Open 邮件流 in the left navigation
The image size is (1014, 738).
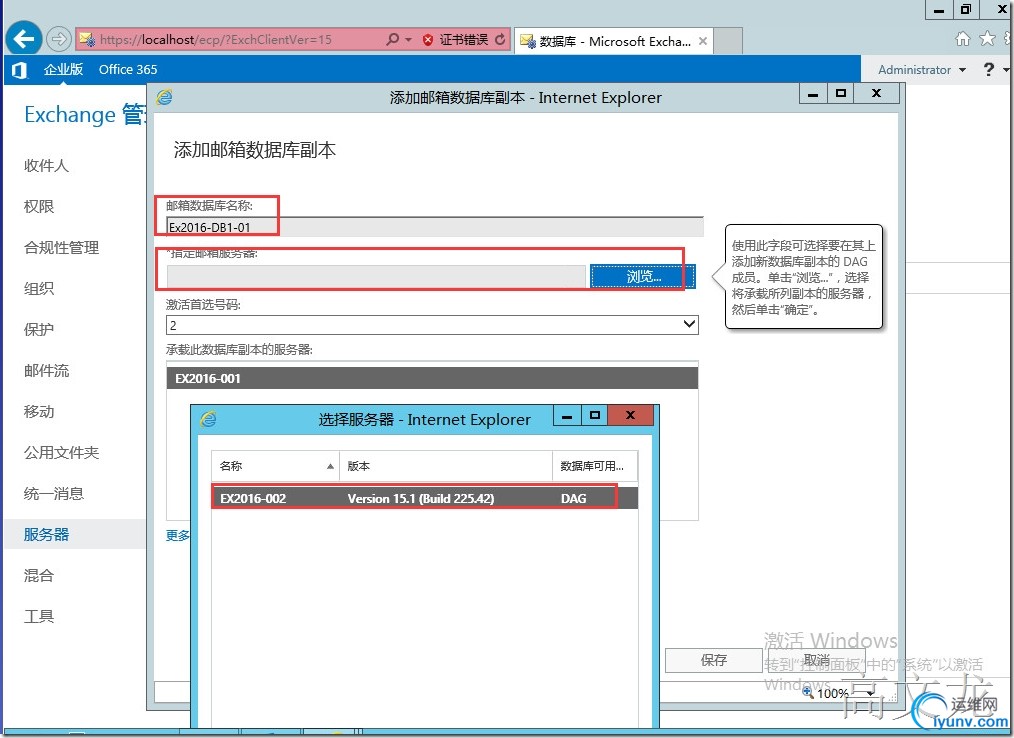[46, 371]
